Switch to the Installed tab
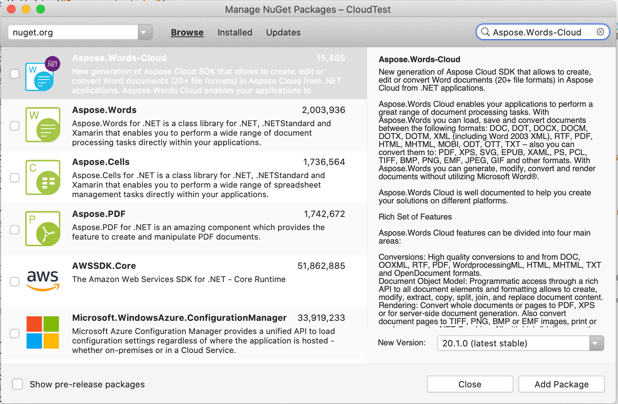Image resolution: width=618 pixels, height=404 pixels. coord(235,32)
